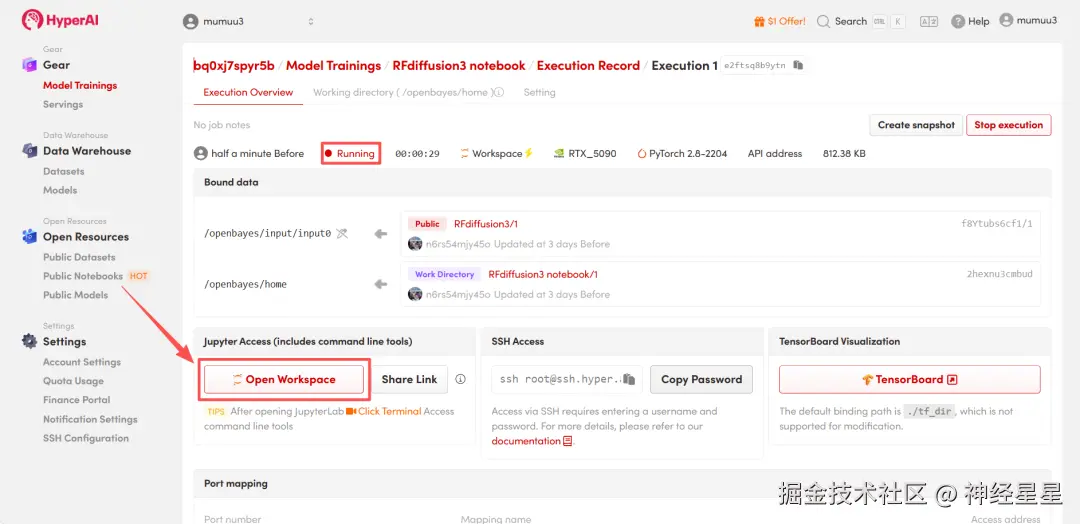Click Stop execution button
This screenshot has width=1080, height=524.
(1008, 125)
